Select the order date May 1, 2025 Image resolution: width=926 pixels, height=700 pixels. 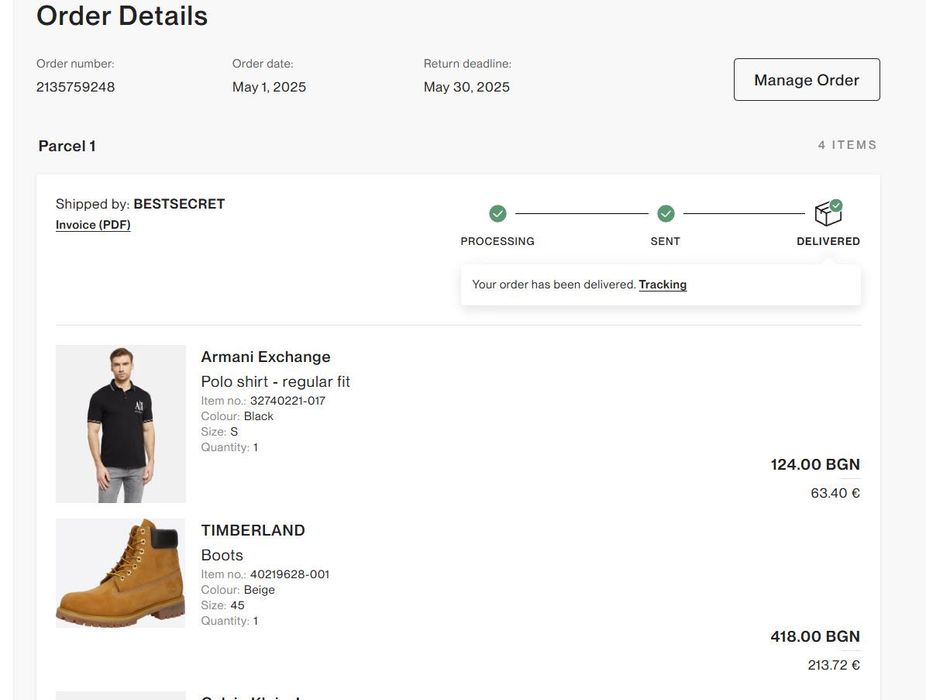[269, 87]
